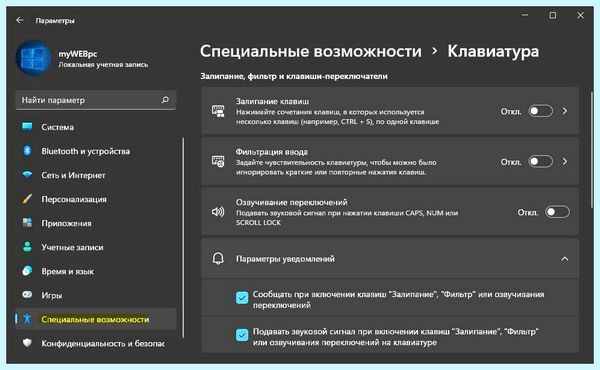Open Залипание клавиш details chevron

[x=565, y=111]
